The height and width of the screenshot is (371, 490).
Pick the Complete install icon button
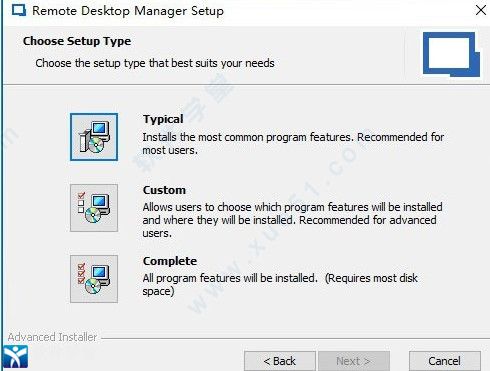[x=94, y=279]
